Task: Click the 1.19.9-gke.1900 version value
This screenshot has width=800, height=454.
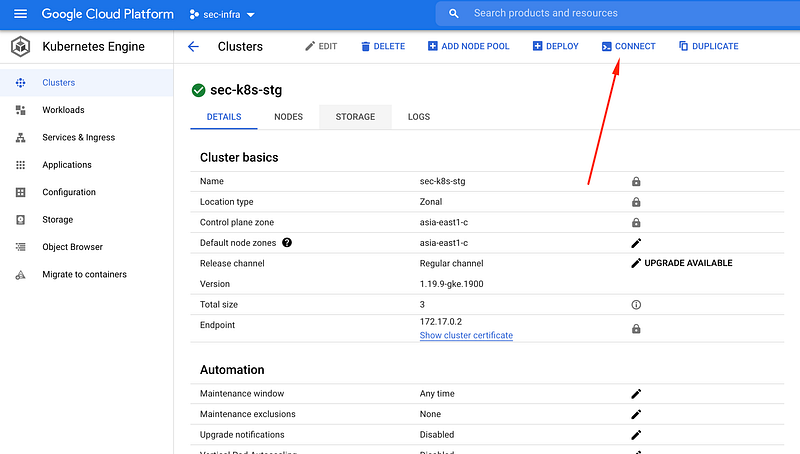Action: coord(451,284)
